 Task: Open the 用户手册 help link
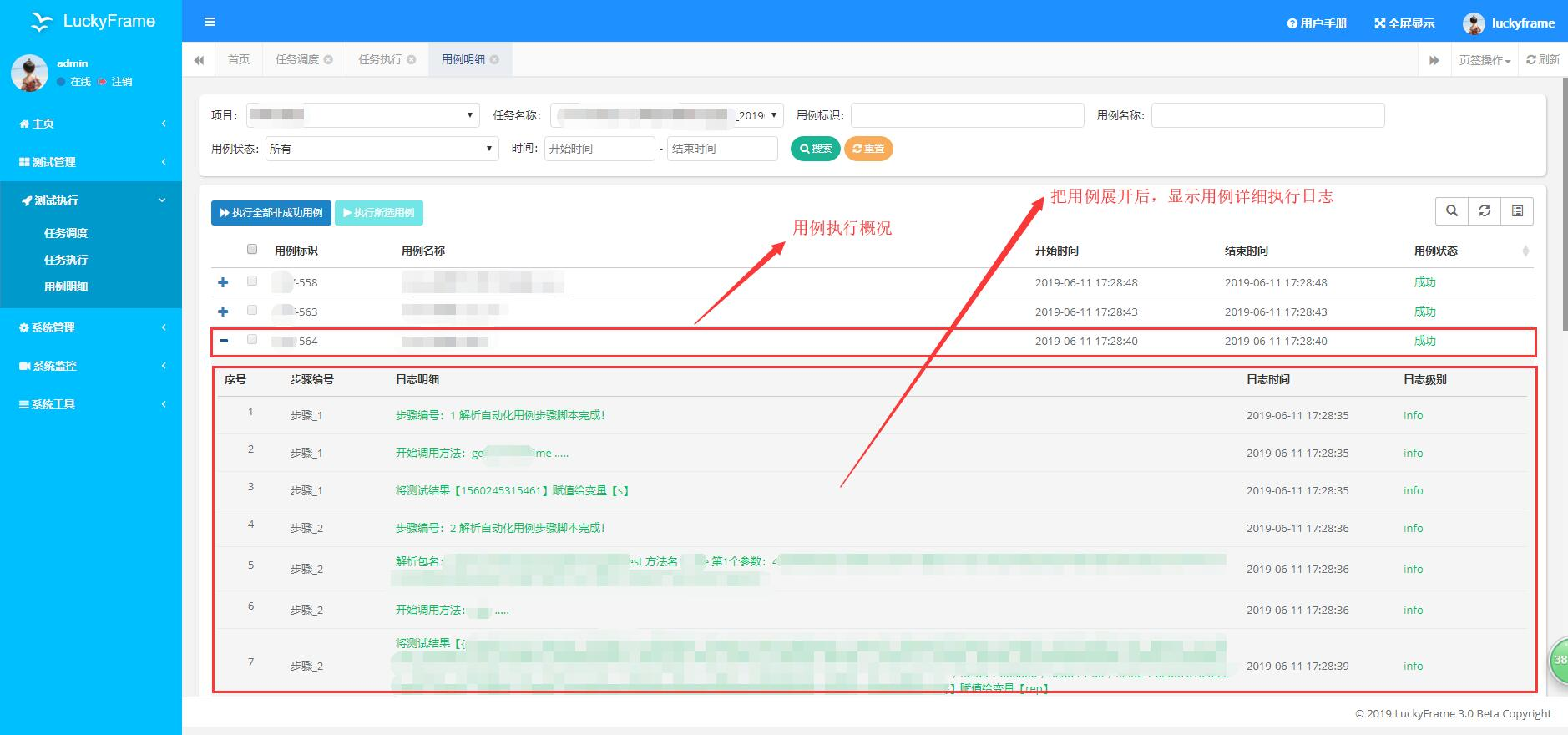(1317, 23)
